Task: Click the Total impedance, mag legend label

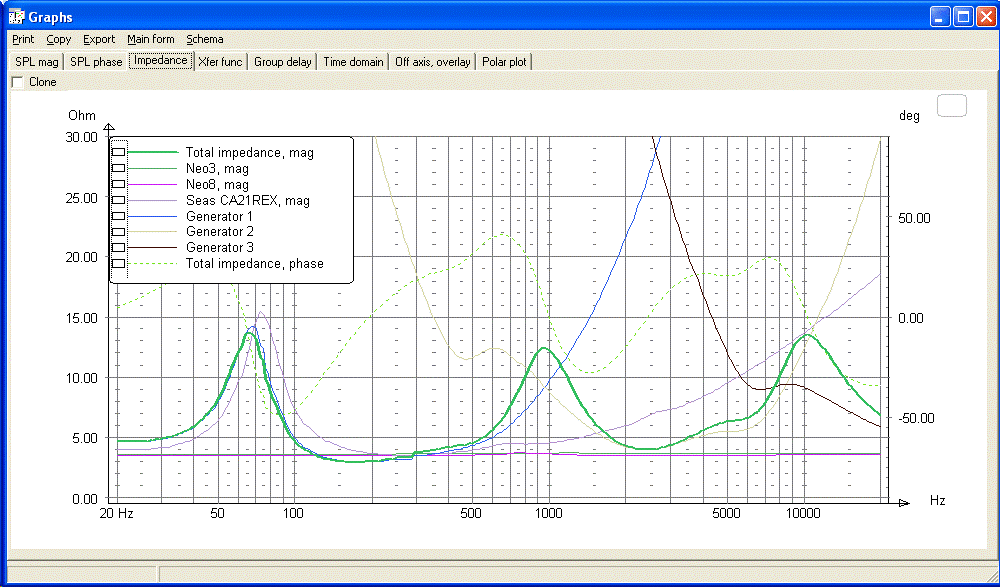Action: 249,153
